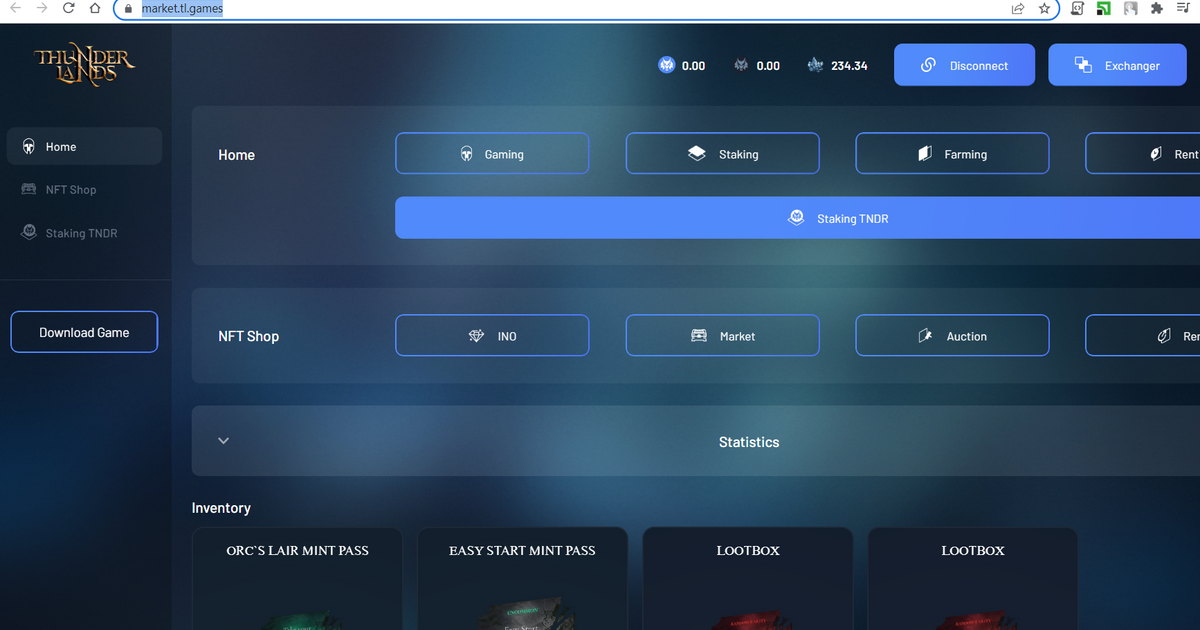Bookmark this page with the star icon
Screen dimensions: 1200x630
pos(1044,8)
